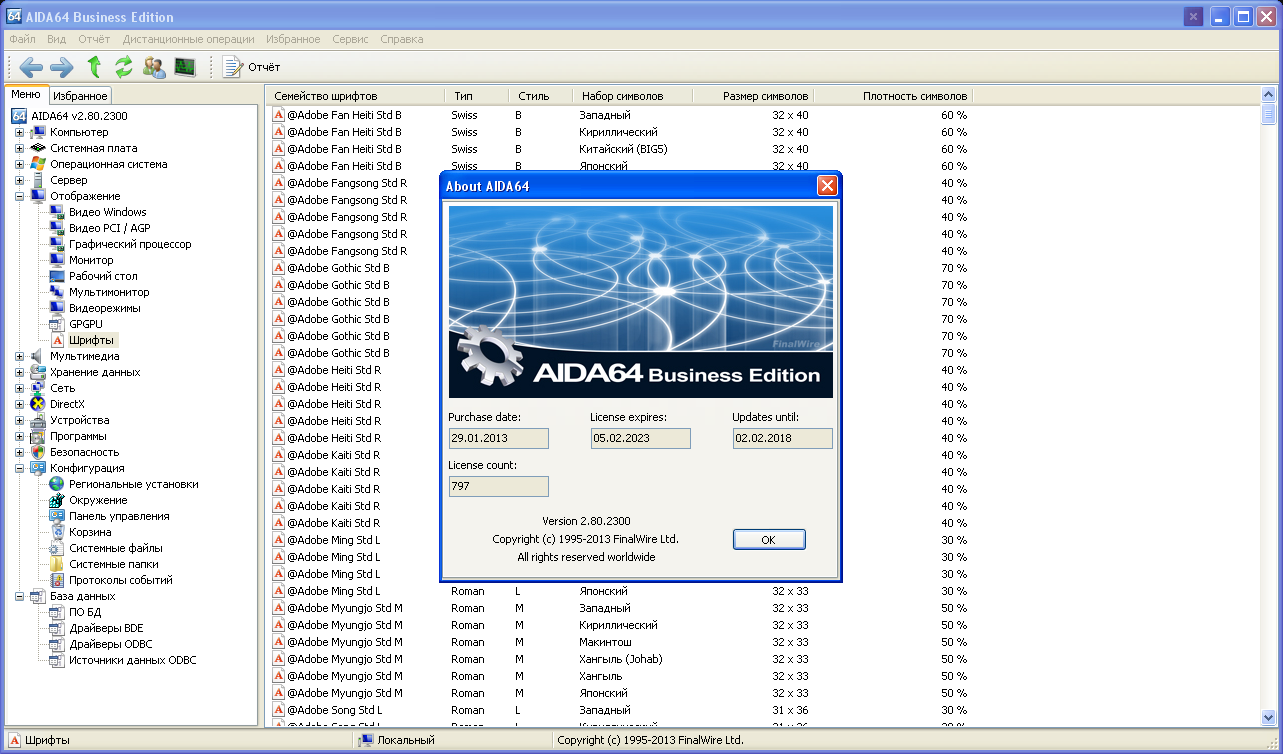Screen dimensions: 1283x754
Task: Switch to the Избранное tab
Action: tap(80, 96)
